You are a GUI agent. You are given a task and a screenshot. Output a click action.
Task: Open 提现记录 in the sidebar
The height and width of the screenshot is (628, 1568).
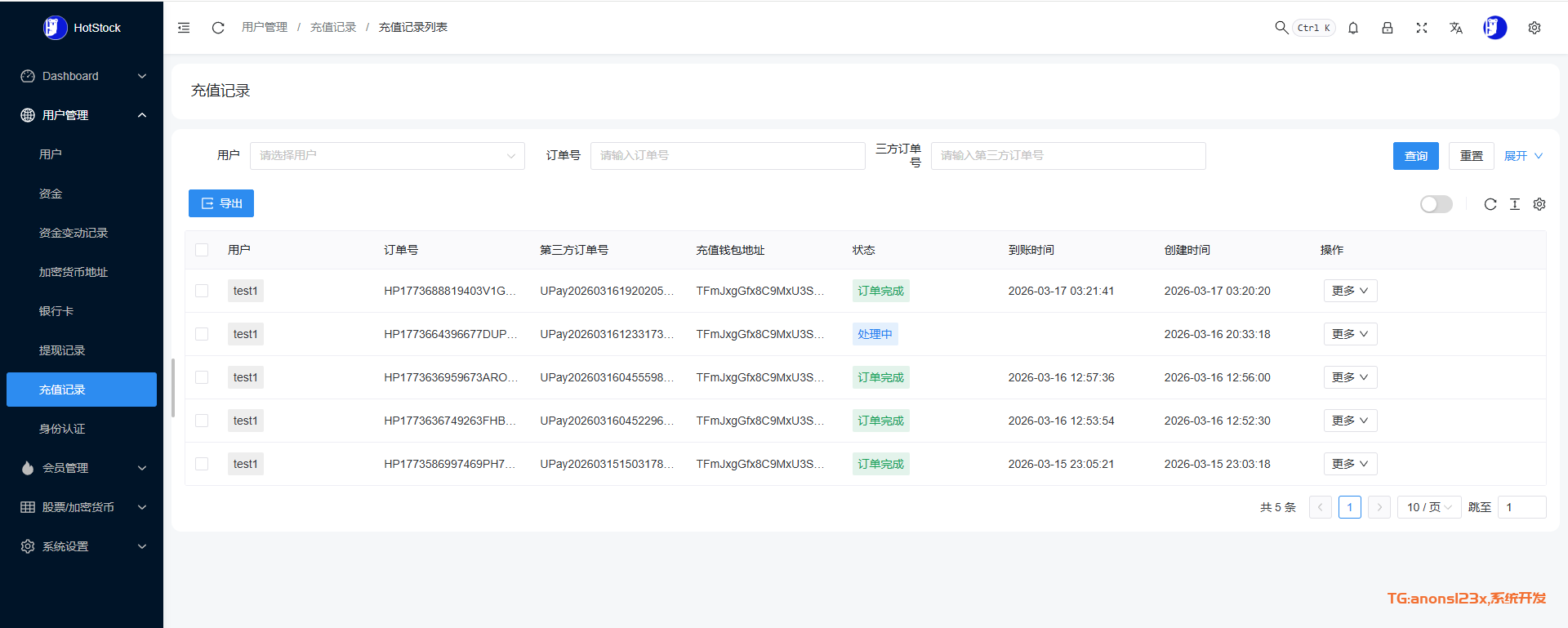coord(62,350)
